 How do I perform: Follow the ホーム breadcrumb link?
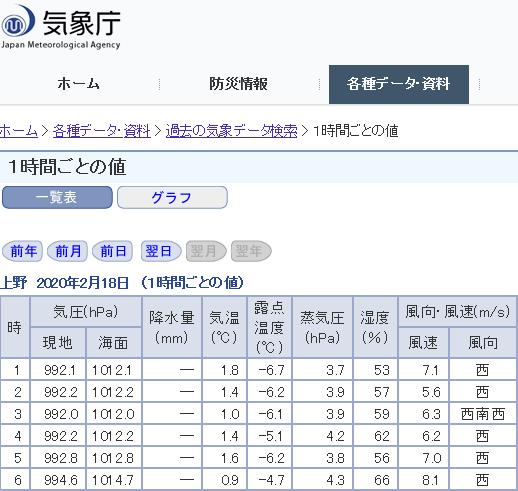tap(19, 130)
